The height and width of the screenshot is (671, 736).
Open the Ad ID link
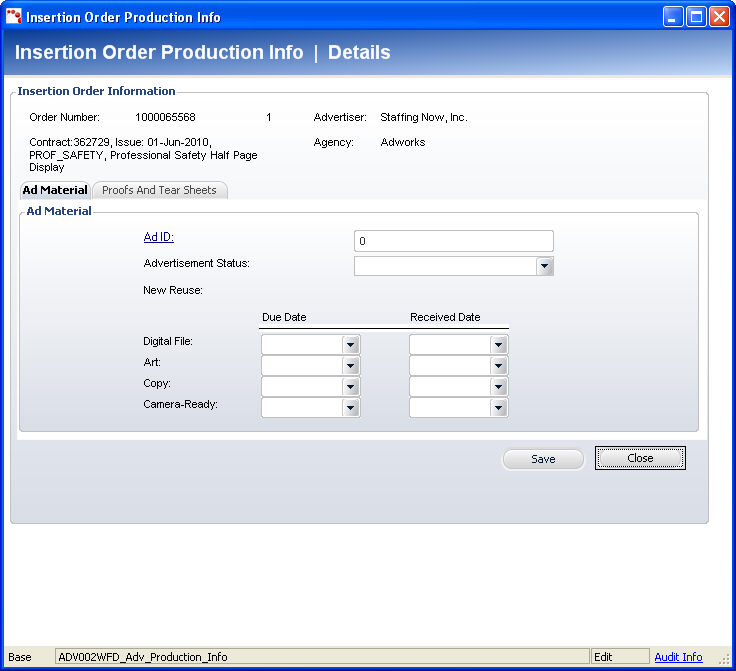(x=158, y=237)
